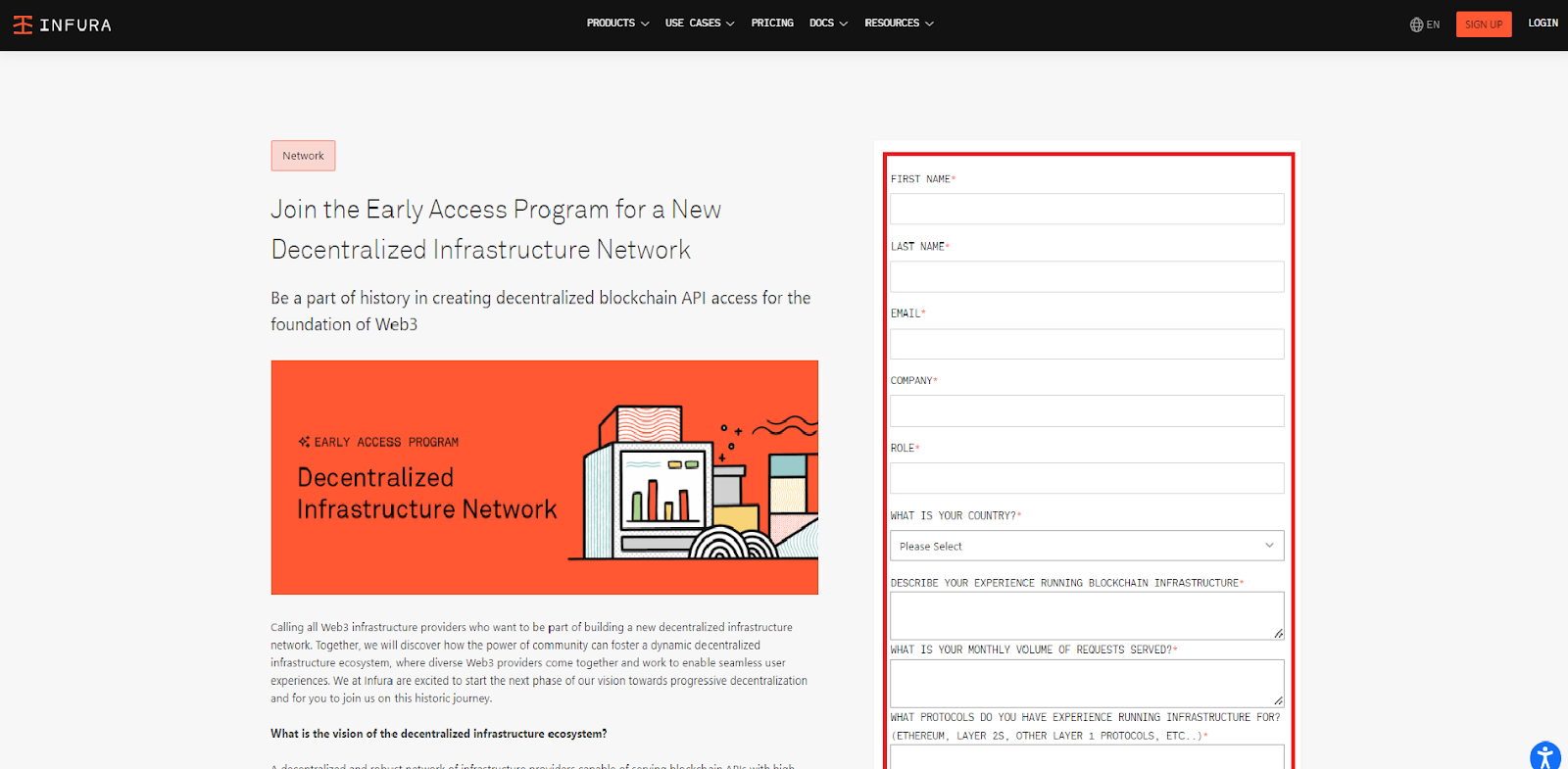1568x769 pixels.
Task: Click the blockchain infrastructure experience textarea
Action: point(1087,616)
